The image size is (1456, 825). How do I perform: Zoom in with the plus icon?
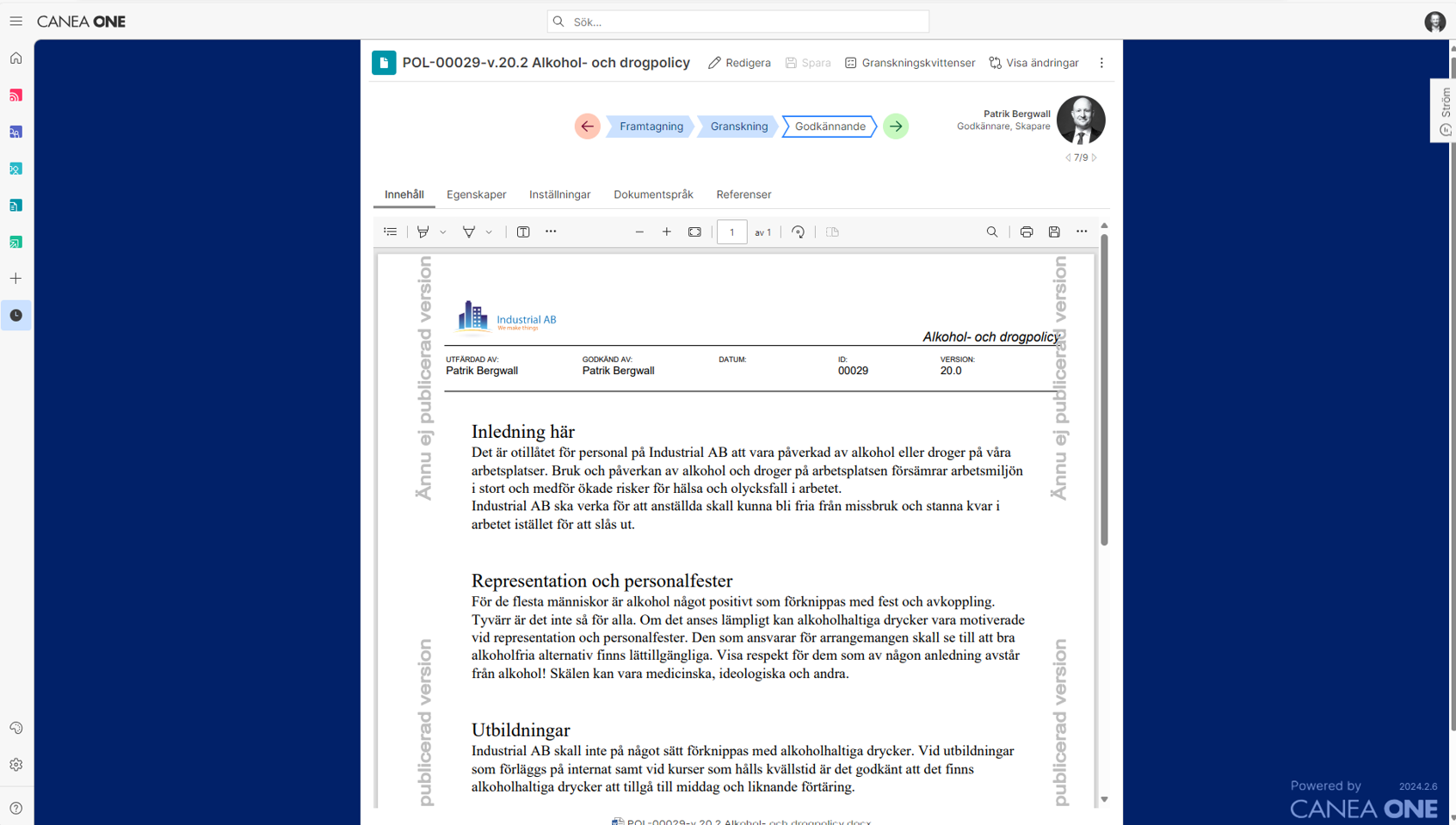[667, 232]
